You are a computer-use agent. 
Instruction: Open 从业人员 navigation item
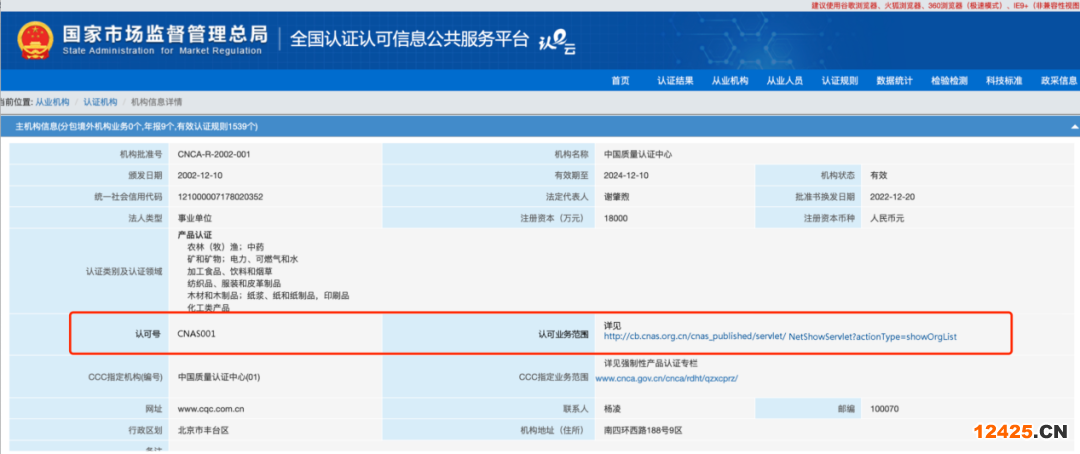click(x=785, y=81)
